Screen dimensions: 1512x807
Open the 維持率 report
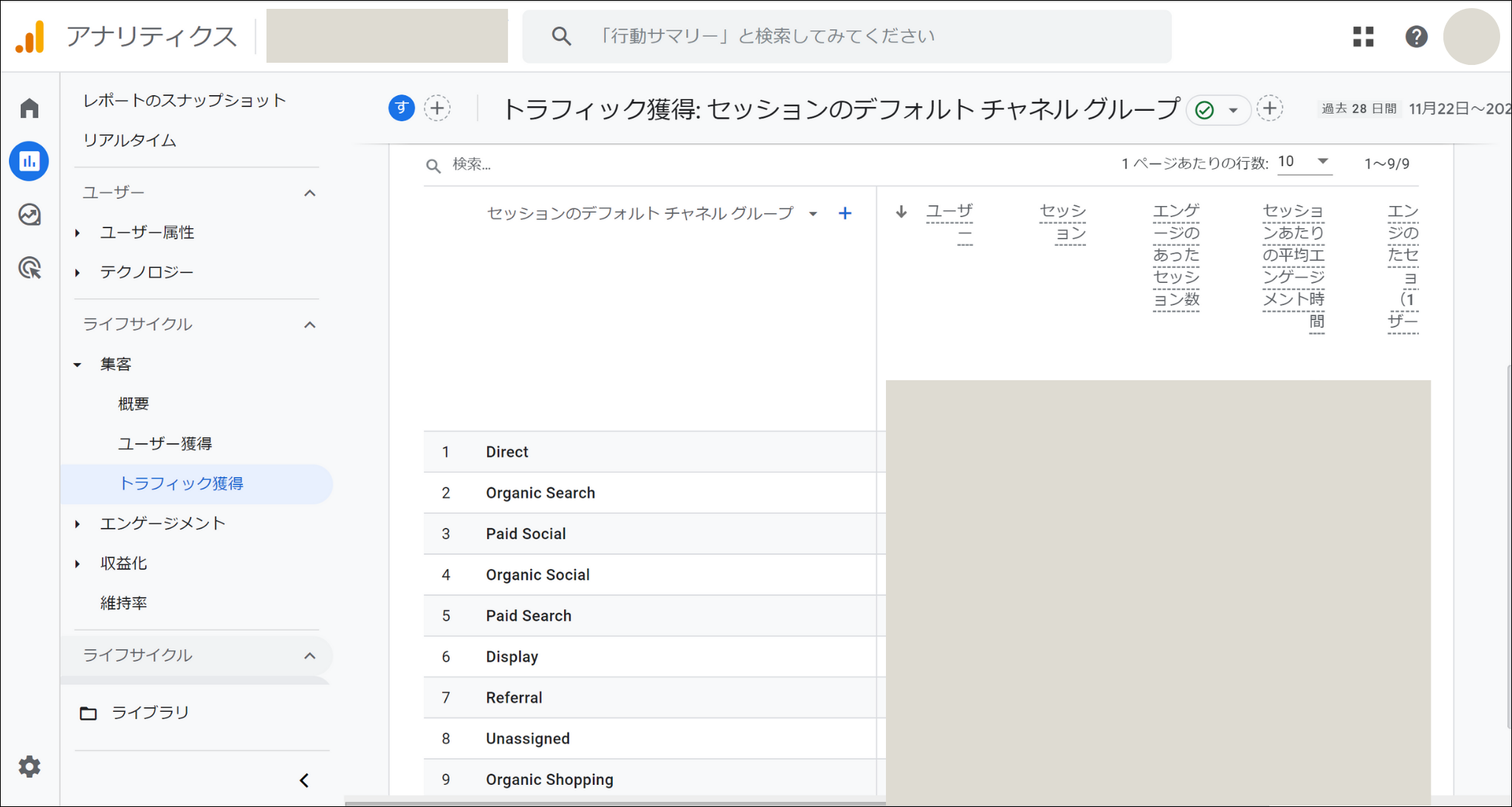(123, 603)
